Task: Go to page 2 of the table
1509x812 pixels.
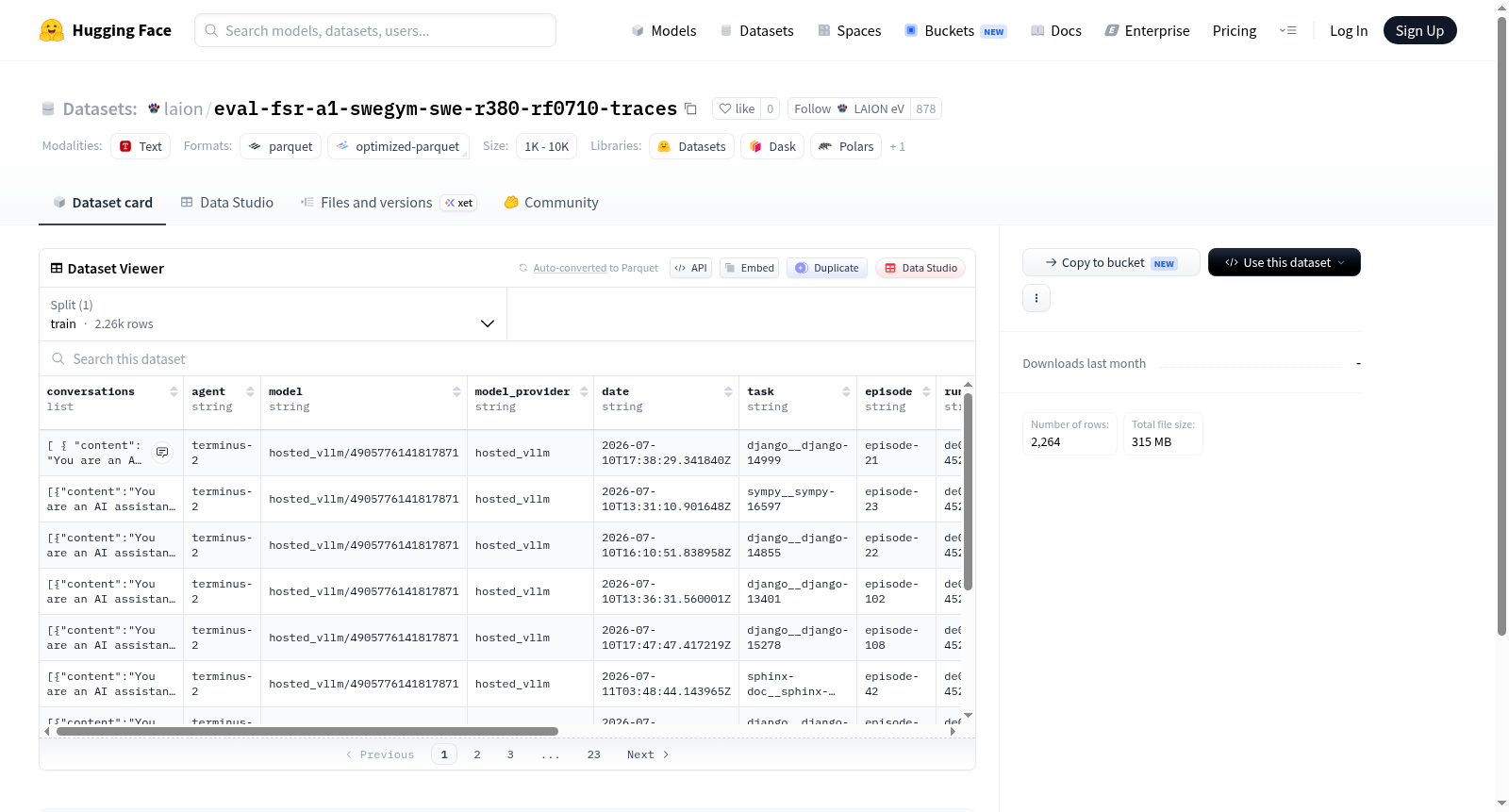Action: pyautogui.click(x=477, y=754)
